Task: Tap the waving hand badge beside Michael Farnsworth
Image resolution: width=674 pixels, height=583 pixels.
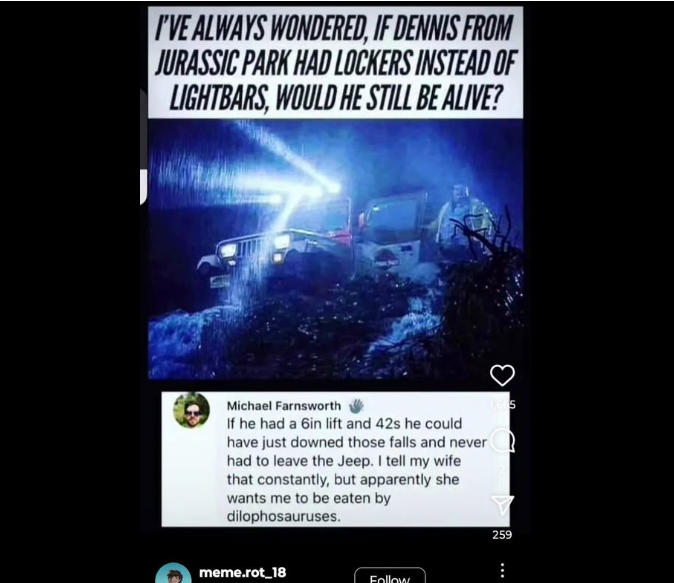Action: [x=356, y=405]
